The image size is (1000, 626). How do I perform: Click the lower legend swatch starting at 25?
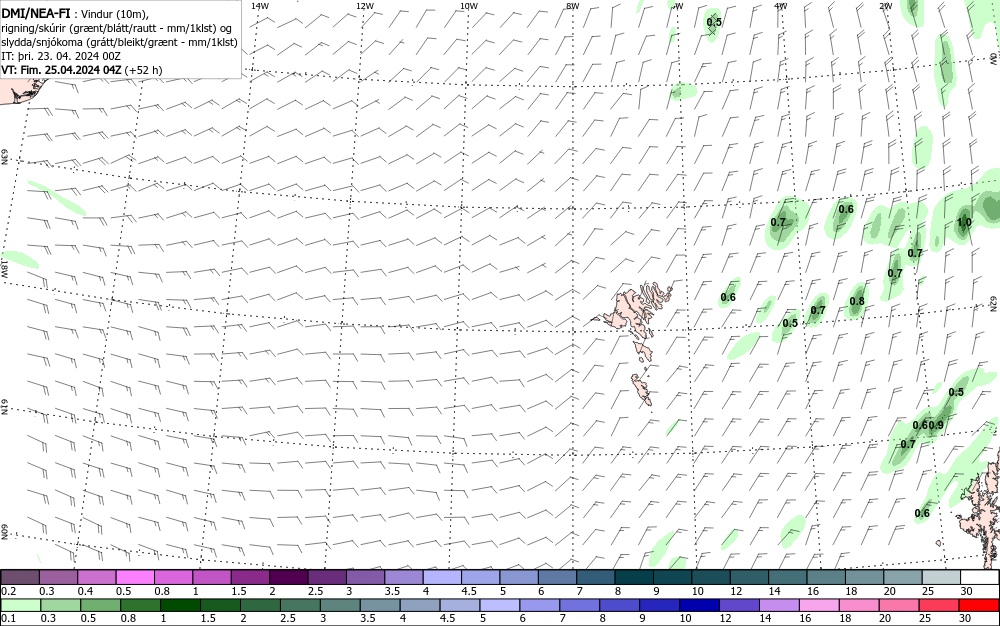click(938, 605)
